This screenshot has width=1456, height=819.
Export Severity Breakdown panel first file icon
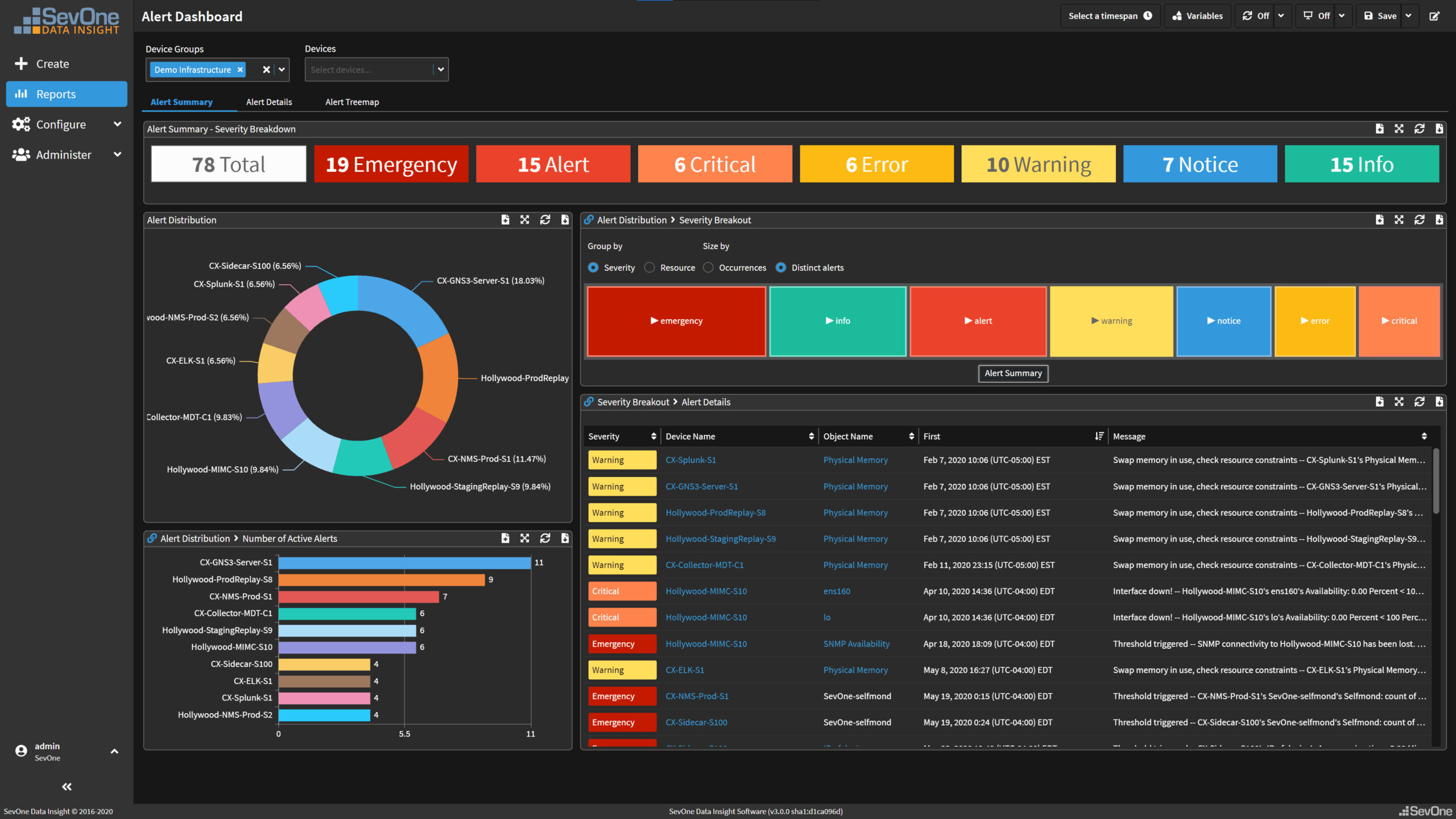1379,129
